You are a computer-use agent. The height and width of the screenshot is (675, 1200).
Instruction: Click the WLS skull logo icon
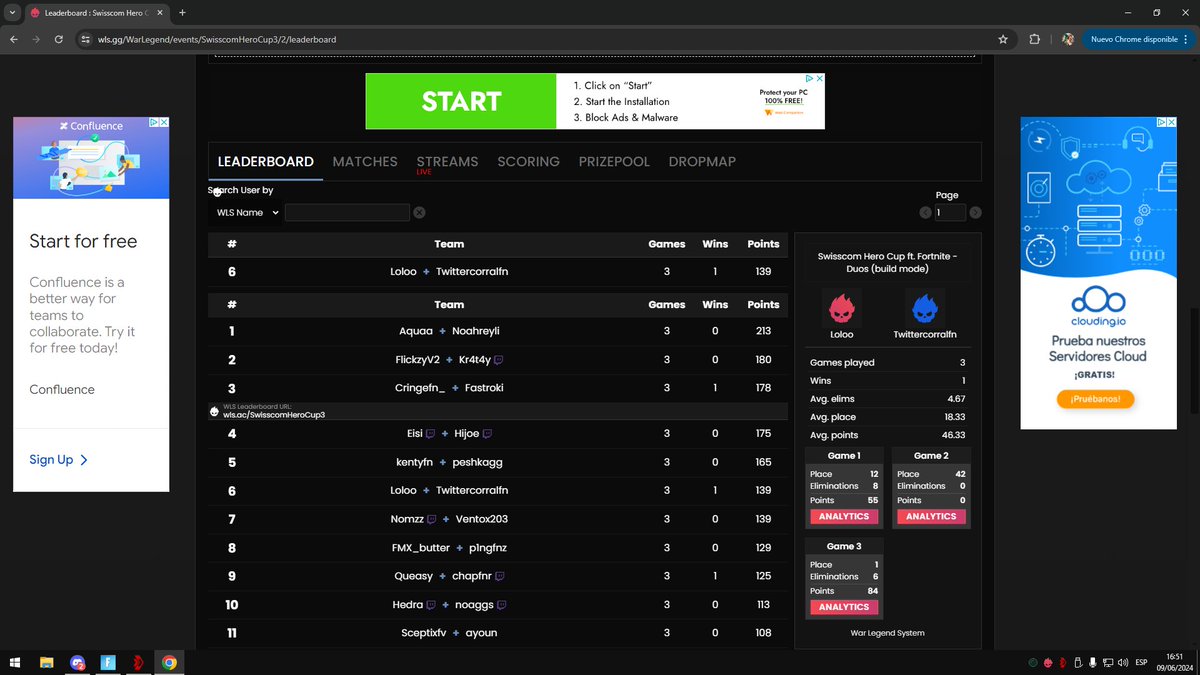[214, 411]
